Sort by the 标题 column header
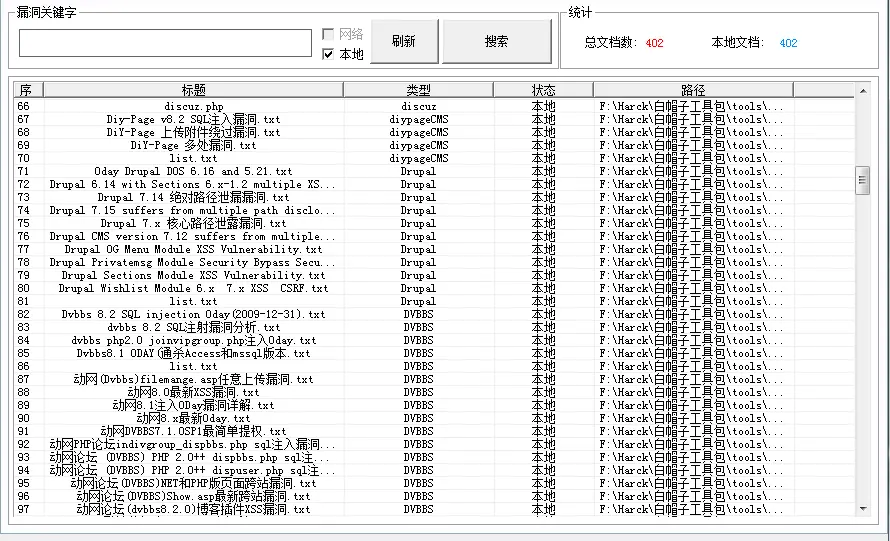Image resolution: width=890 pixels, height=541 pixels. (194, 90)
